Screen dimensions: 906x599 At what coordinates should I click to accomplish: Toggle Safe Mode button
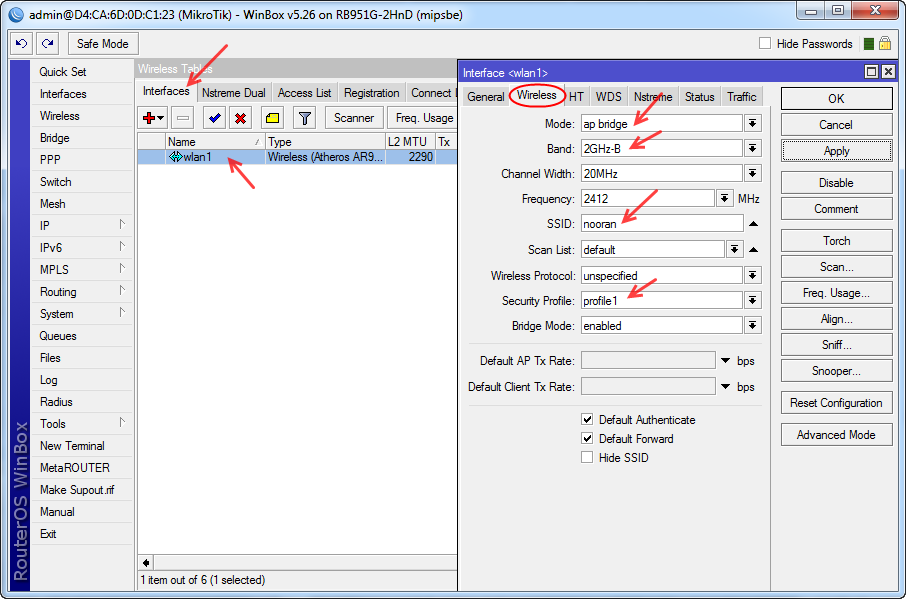tap(103, 43)
